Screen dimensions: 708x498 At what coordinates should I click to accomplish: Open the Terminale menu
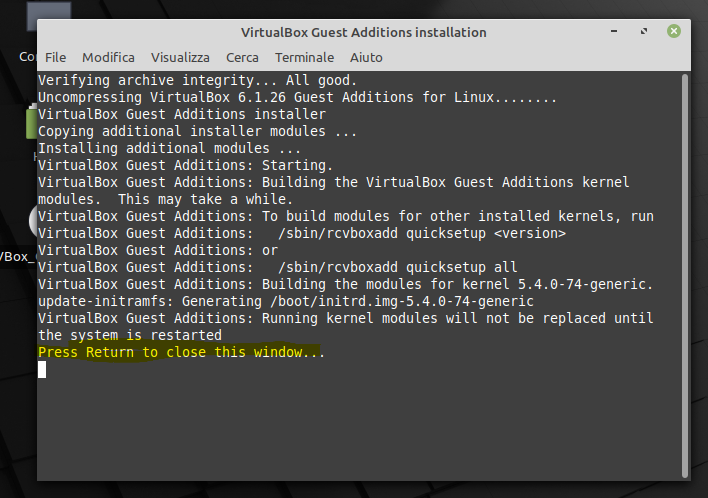tap(304, 58)
